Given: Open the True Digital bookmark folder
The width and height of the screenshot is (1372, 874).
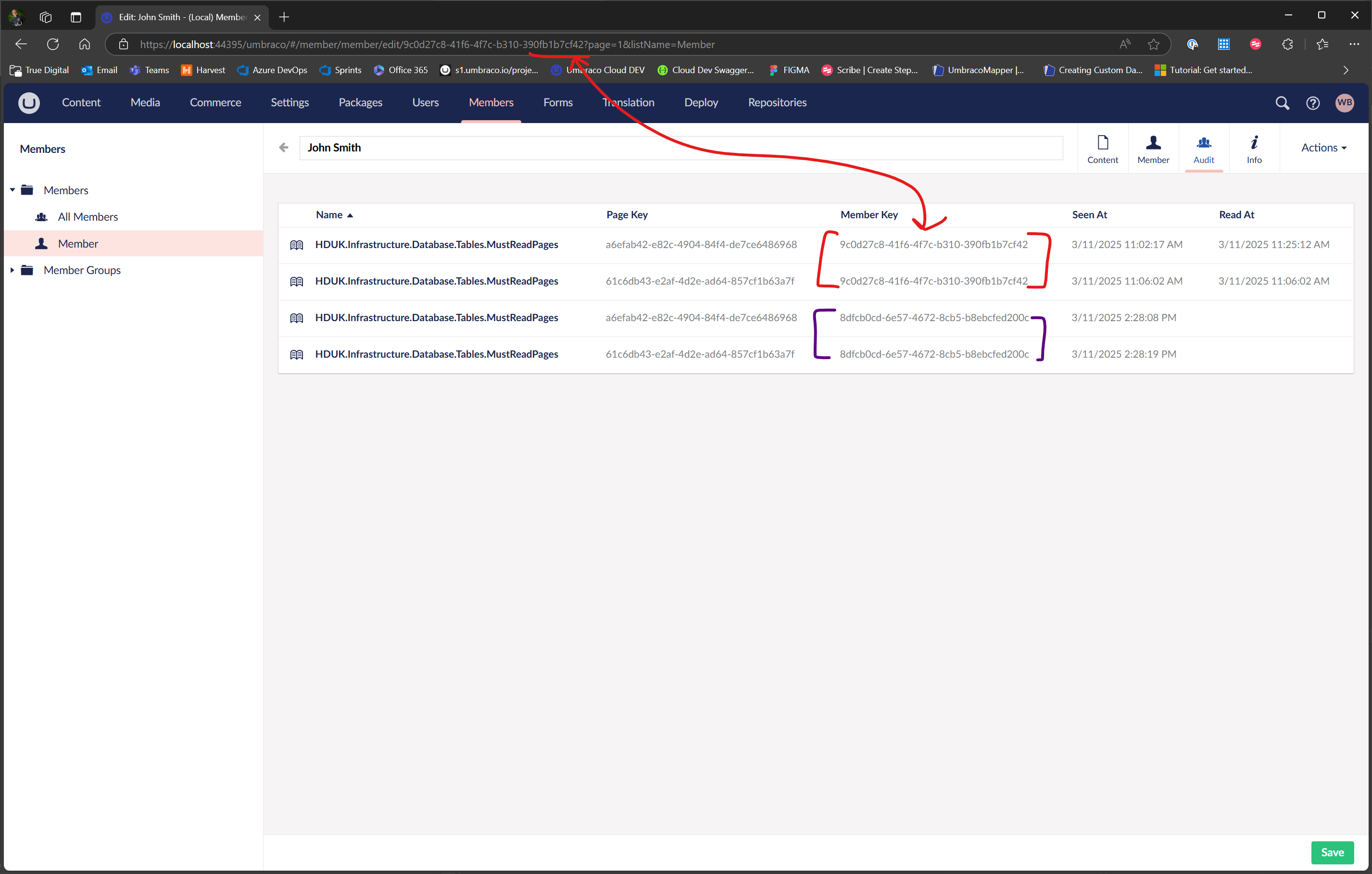Looking at the screenshot, I should coord(39,70).
